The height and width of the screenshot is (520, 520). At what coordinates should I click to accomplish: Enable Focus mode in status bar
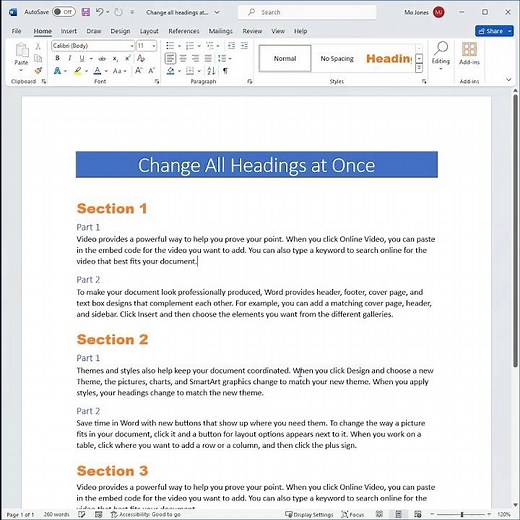353,514
